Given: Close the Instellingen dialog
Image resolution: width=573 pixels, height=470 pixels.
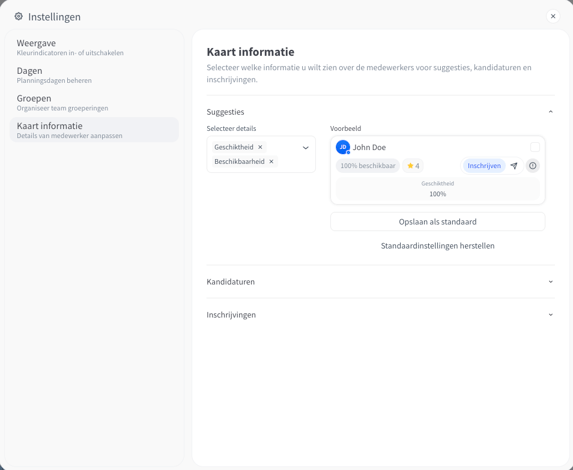Looking at the screenshot, I should (553, 16).
